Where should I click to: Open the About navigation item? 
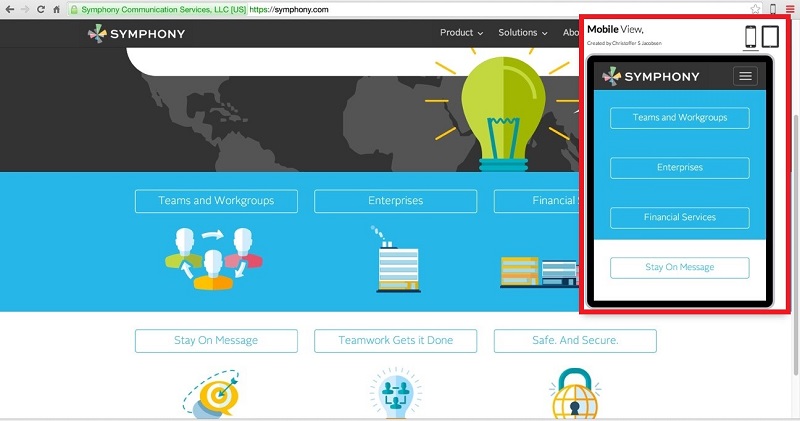click(571, 33)
